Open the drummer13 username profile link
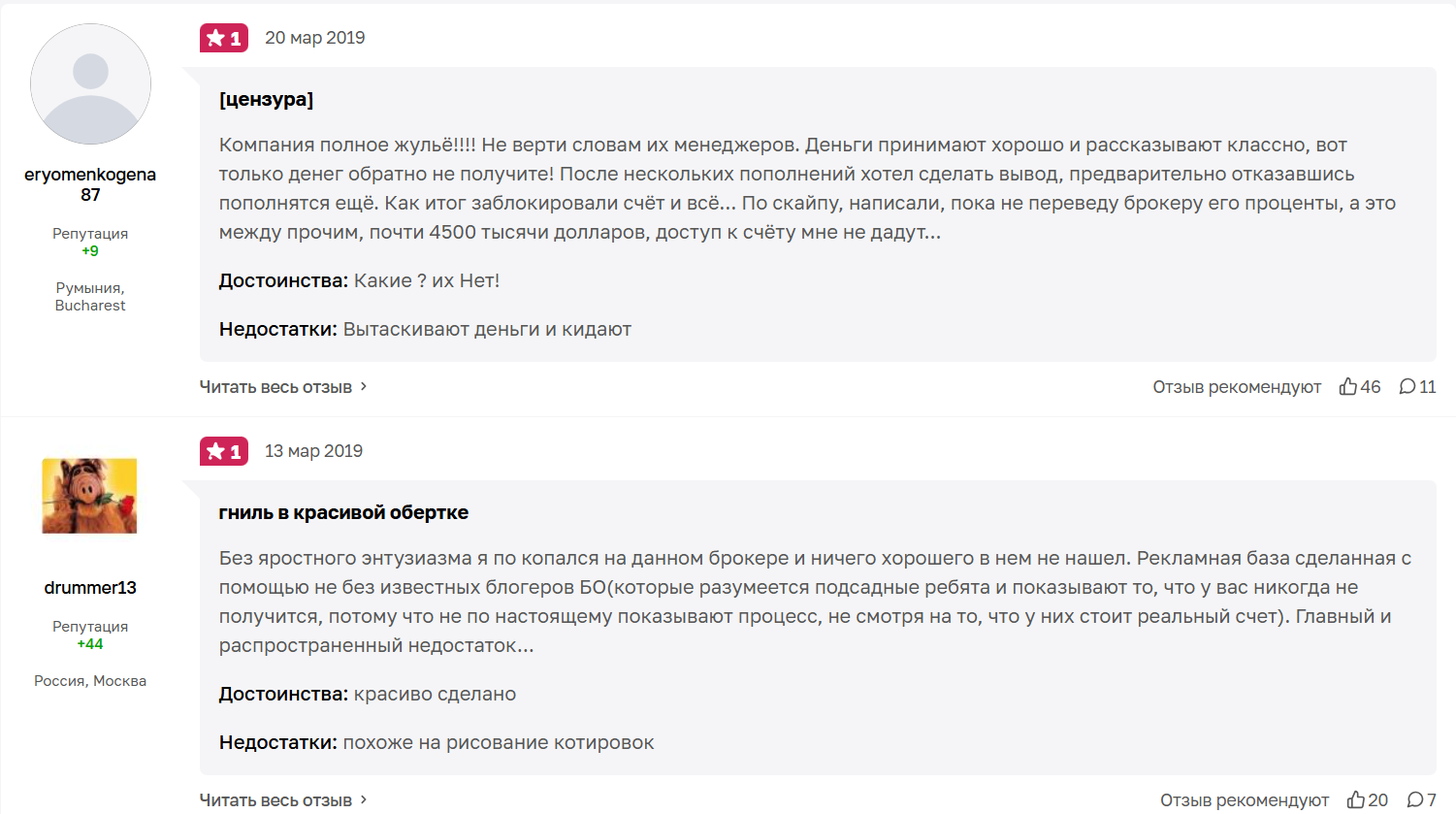Image resolution: width=1456 pixels, height=814 pixels. 90,588
